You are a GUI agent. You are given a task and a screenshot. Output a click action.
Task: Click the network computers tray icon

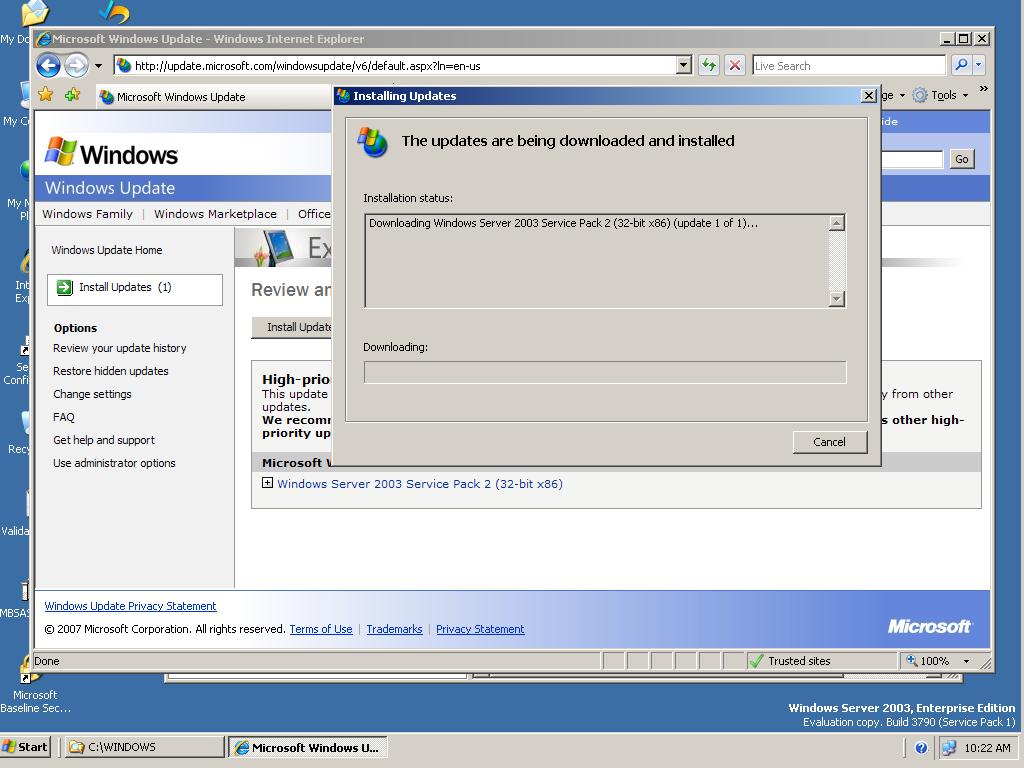click(x=948, y=748)
